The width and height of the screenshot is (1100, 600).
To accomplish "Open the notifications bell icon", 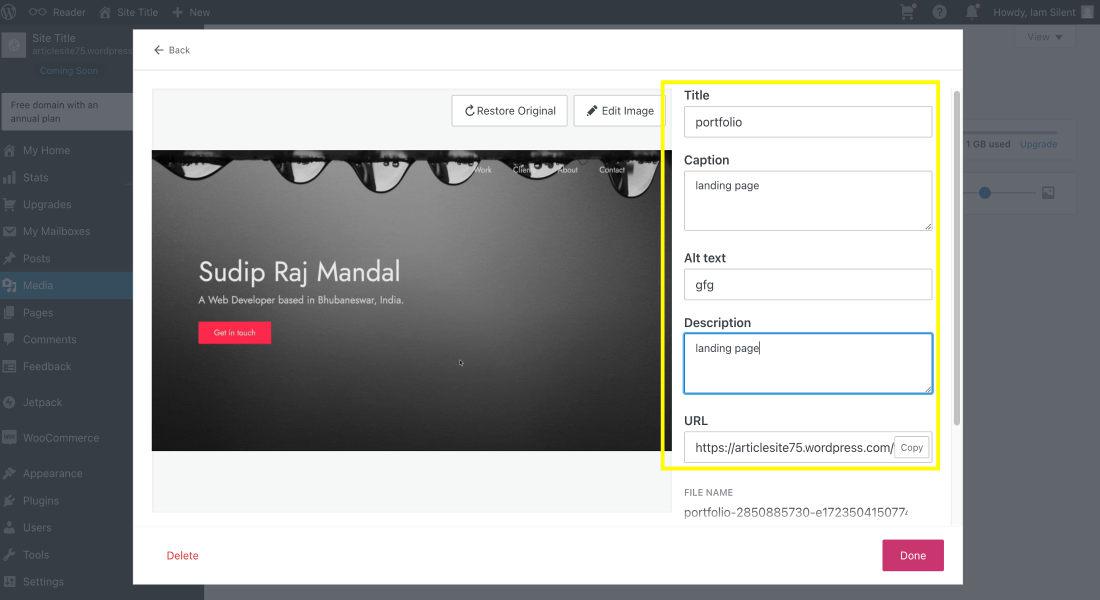I will (972, 12).
